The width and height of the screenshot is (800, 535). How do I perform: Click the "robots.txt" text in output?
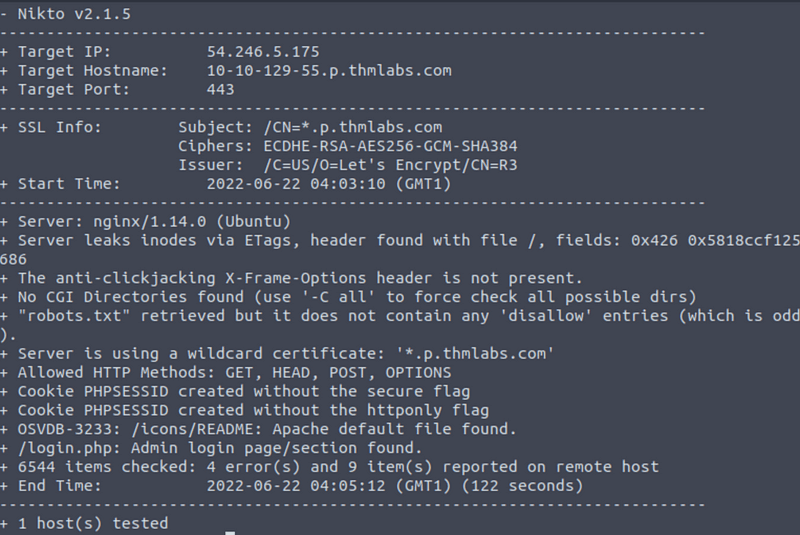coord(65,316)
